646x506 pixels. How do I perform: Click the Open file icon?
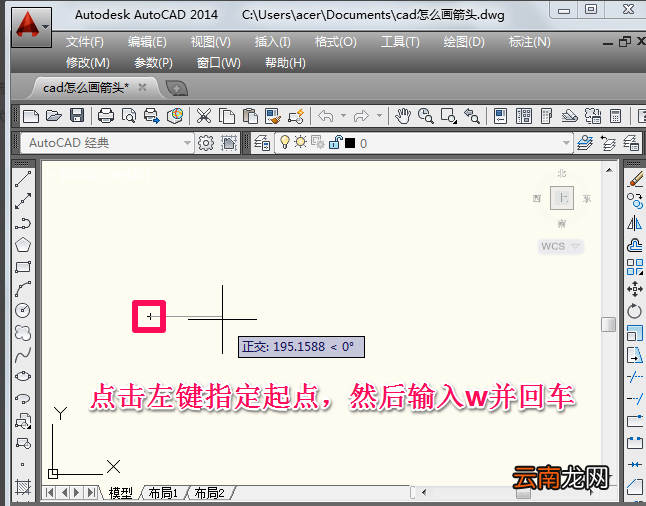pyautogui.click(x=54, y=116)
